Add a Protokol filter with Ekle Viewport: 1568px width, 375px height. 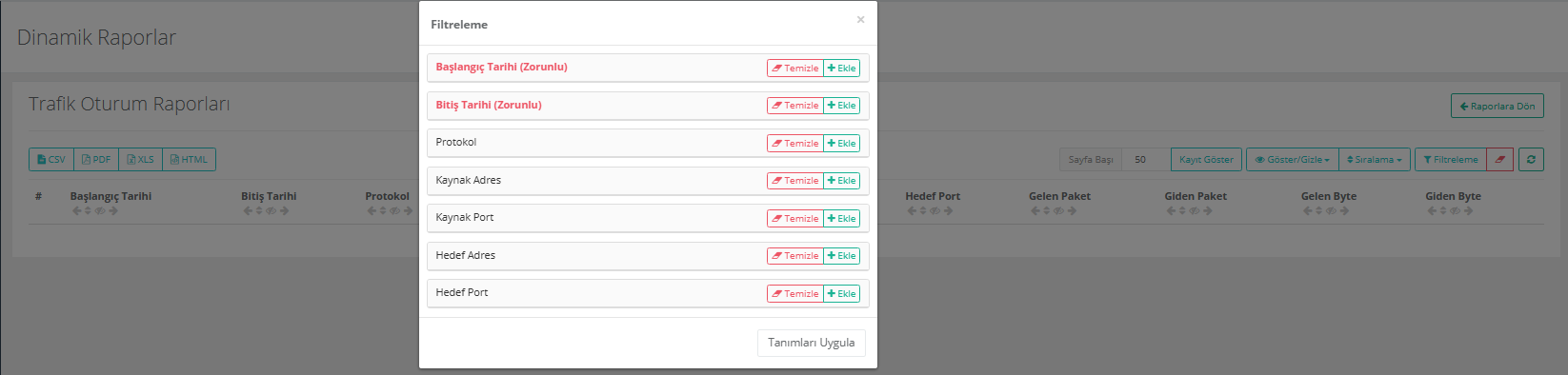(x=842, y=144)
